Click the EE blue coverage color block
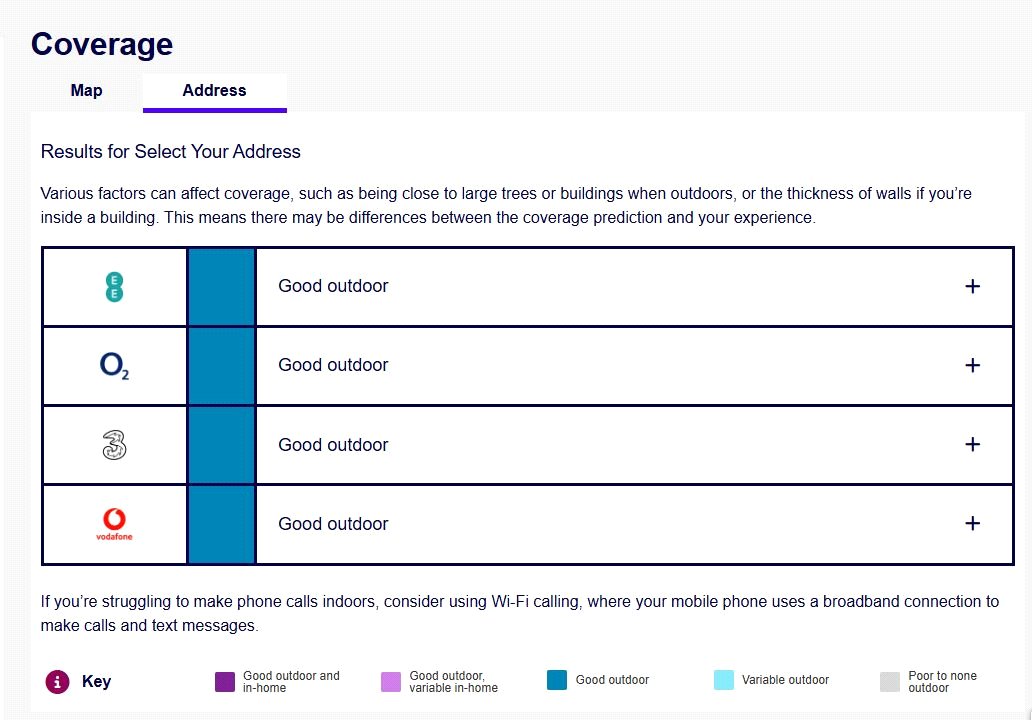The image size is (1032, 720). point(221,287)
